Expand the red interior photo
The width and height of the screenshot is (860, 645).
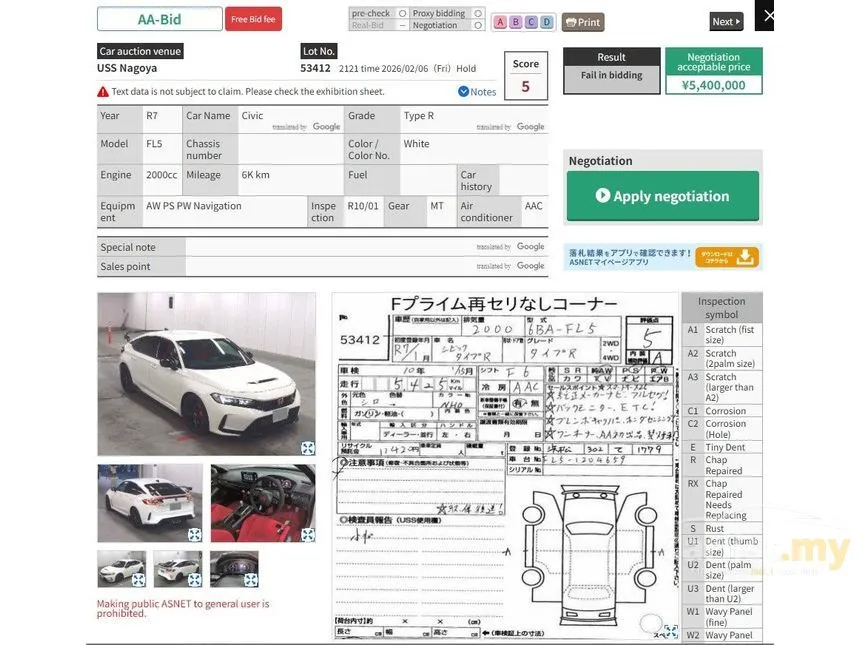[308, 534]
